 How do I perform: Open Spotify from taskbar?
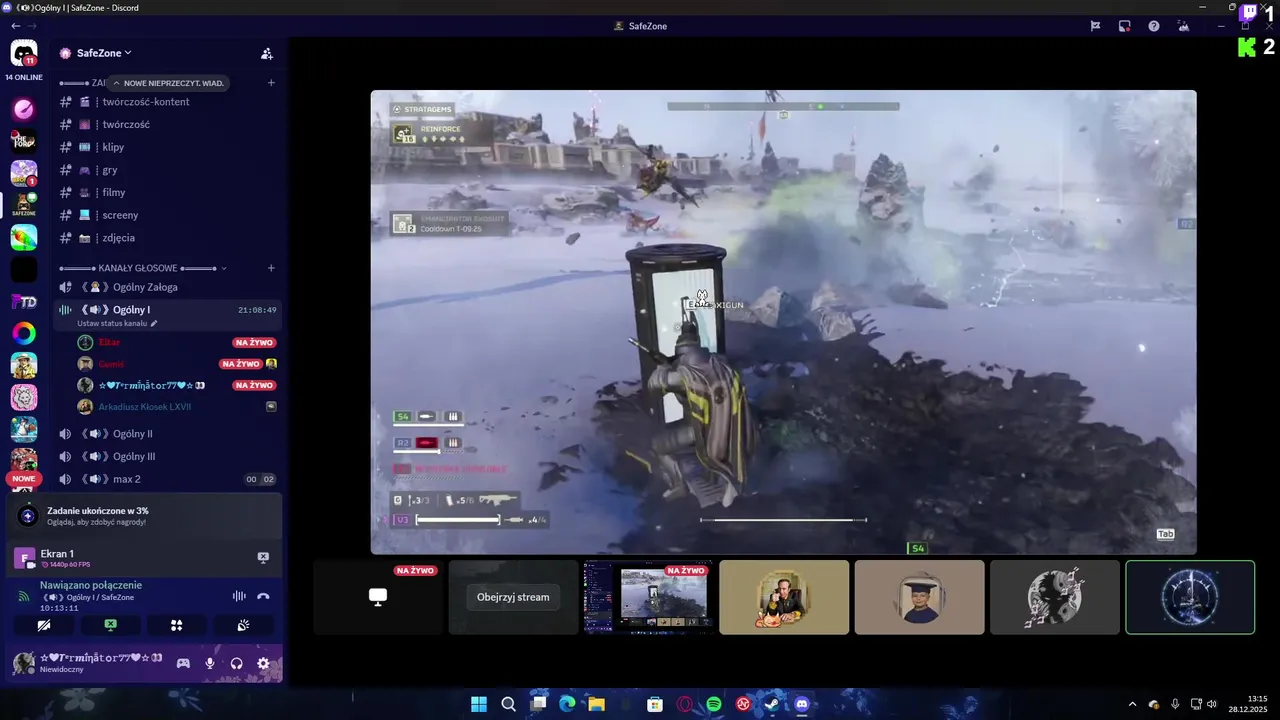point(714,704)
